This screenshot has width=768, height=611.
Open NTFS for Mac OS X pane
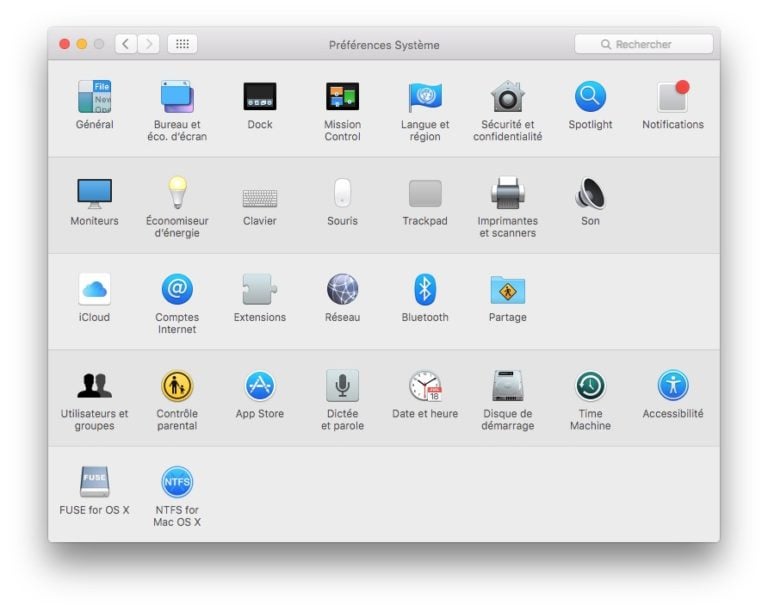coord(177,481)
